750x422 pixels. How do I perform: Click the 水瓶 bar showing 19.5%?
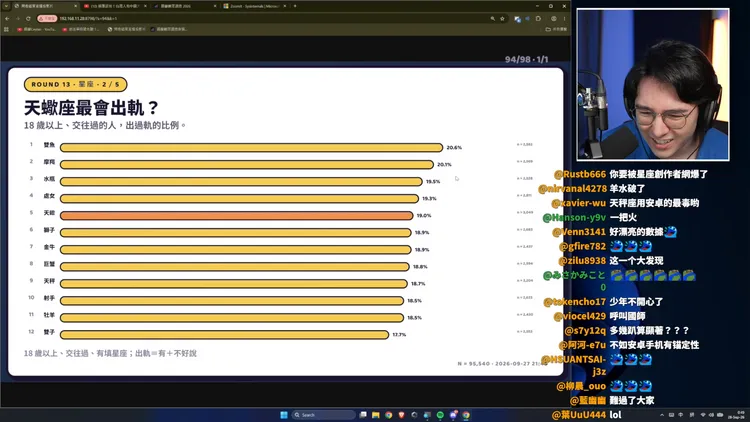[241, 182]
